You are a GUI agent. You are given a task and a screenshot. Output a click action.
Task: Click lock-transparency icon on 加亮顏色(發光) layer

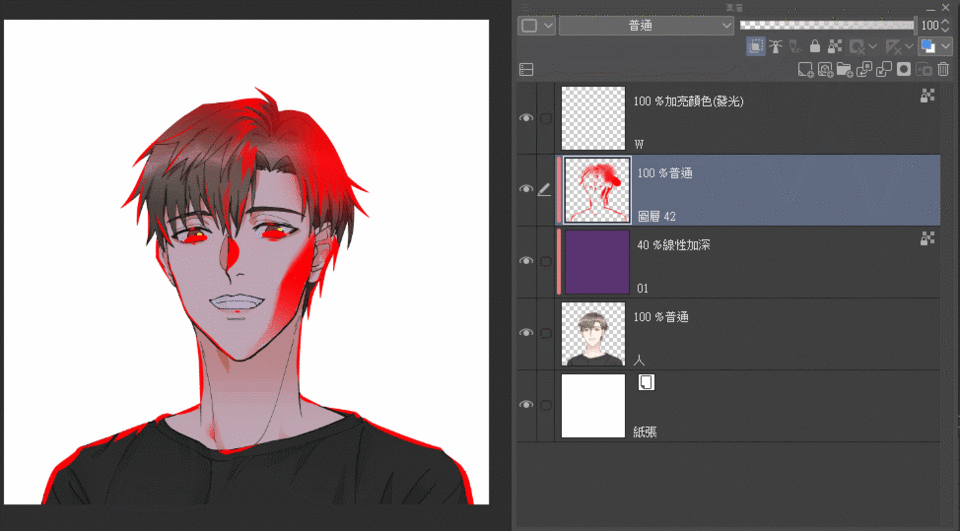click(928, 95)
